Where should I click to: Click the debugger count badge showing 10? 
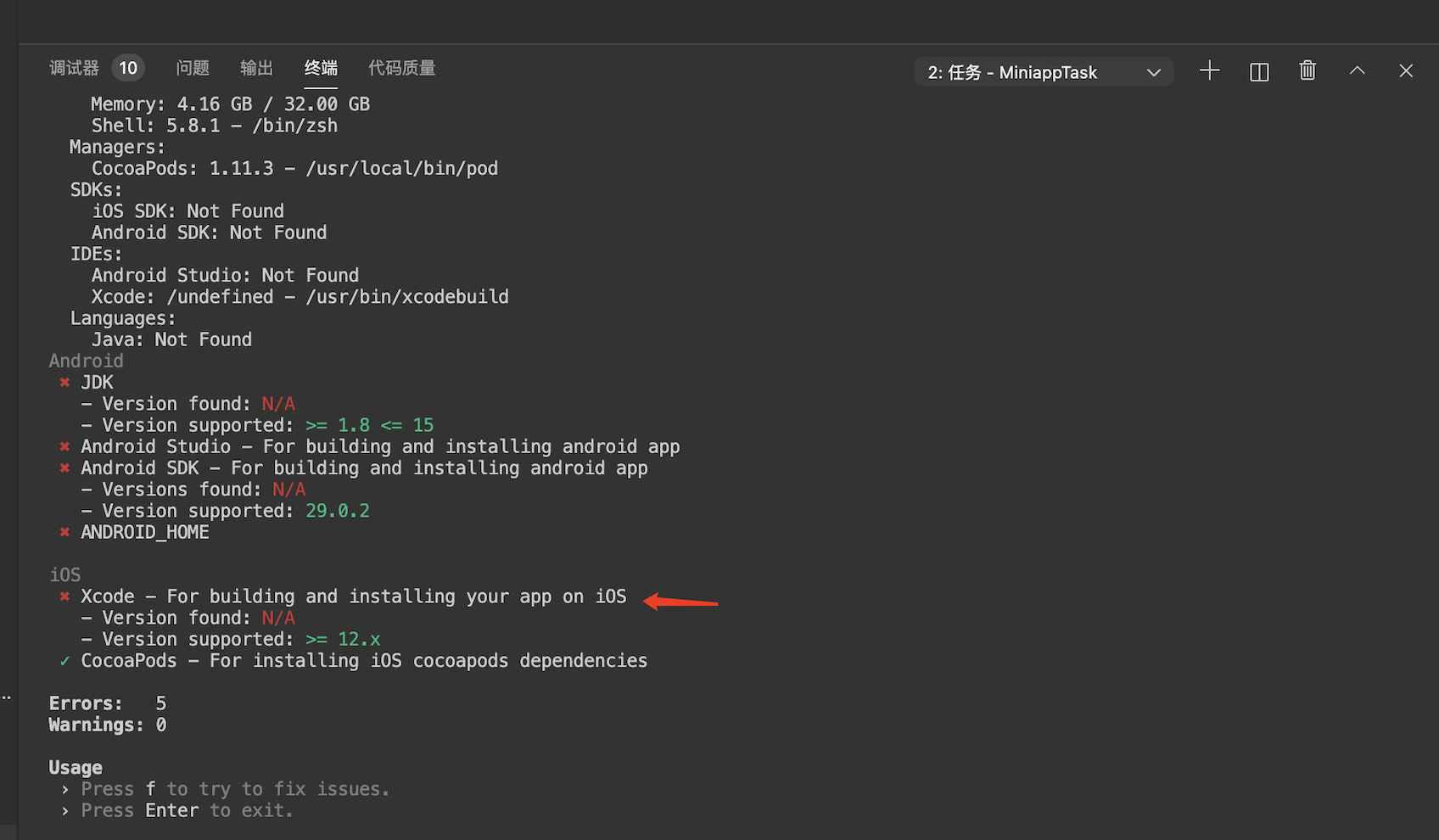click(128, 67)
